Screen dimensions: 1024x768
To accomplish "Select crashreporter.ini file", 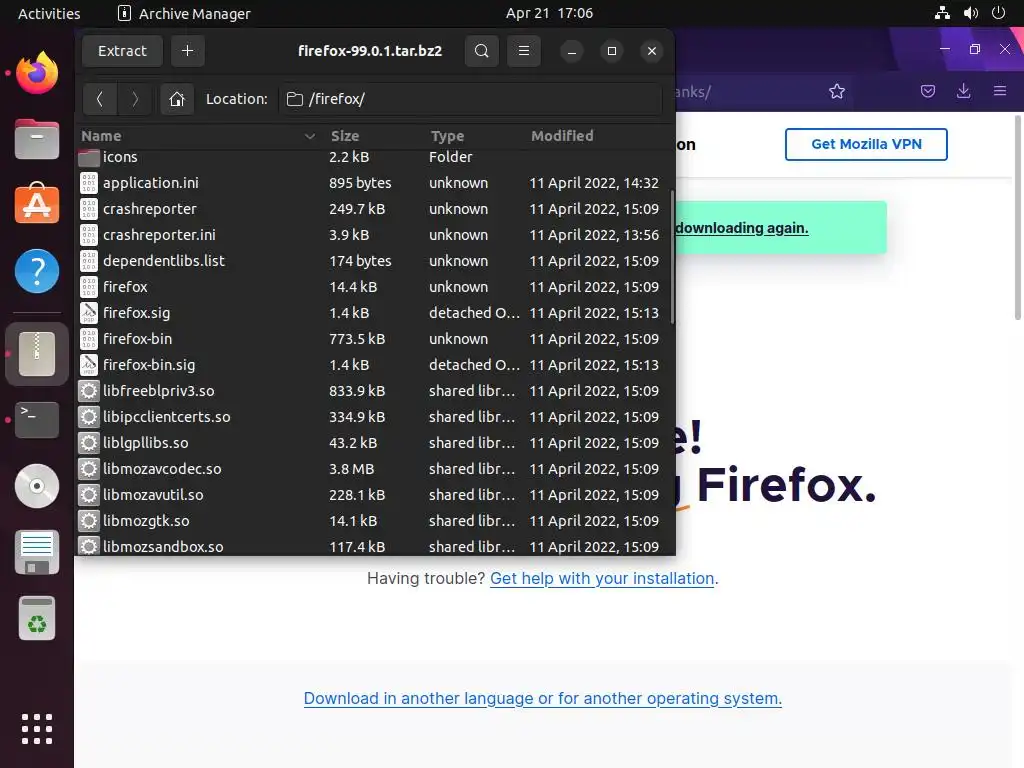I will (373, 234).
